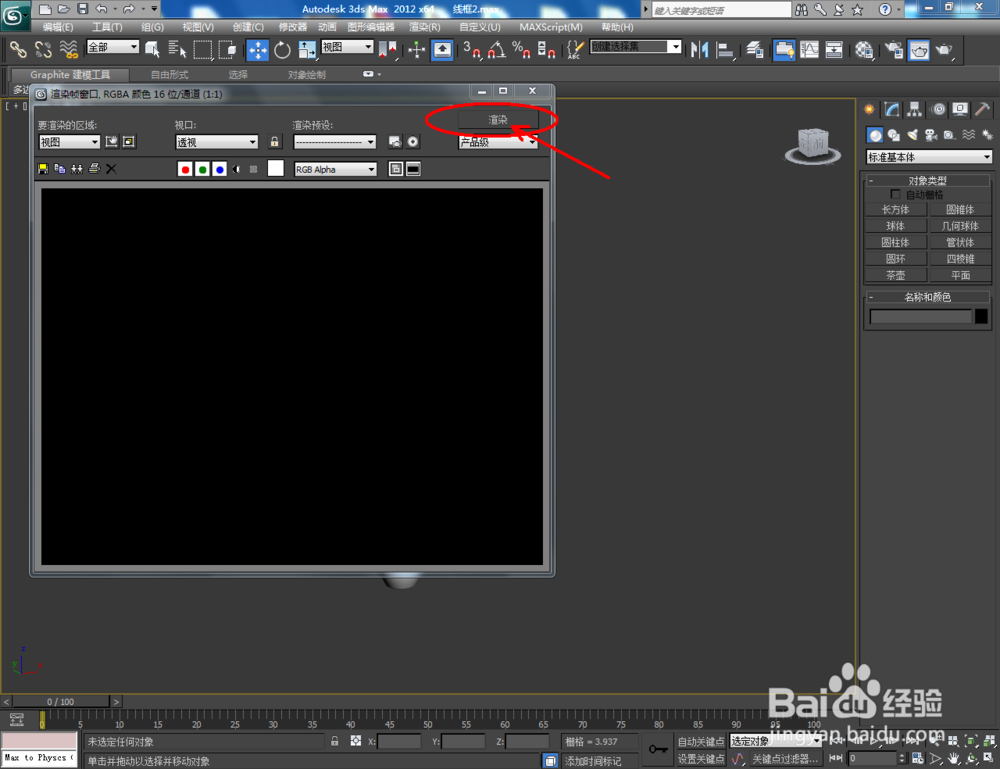
Task: Open the Hierarchy panel tab
Action: coord(915,110)
